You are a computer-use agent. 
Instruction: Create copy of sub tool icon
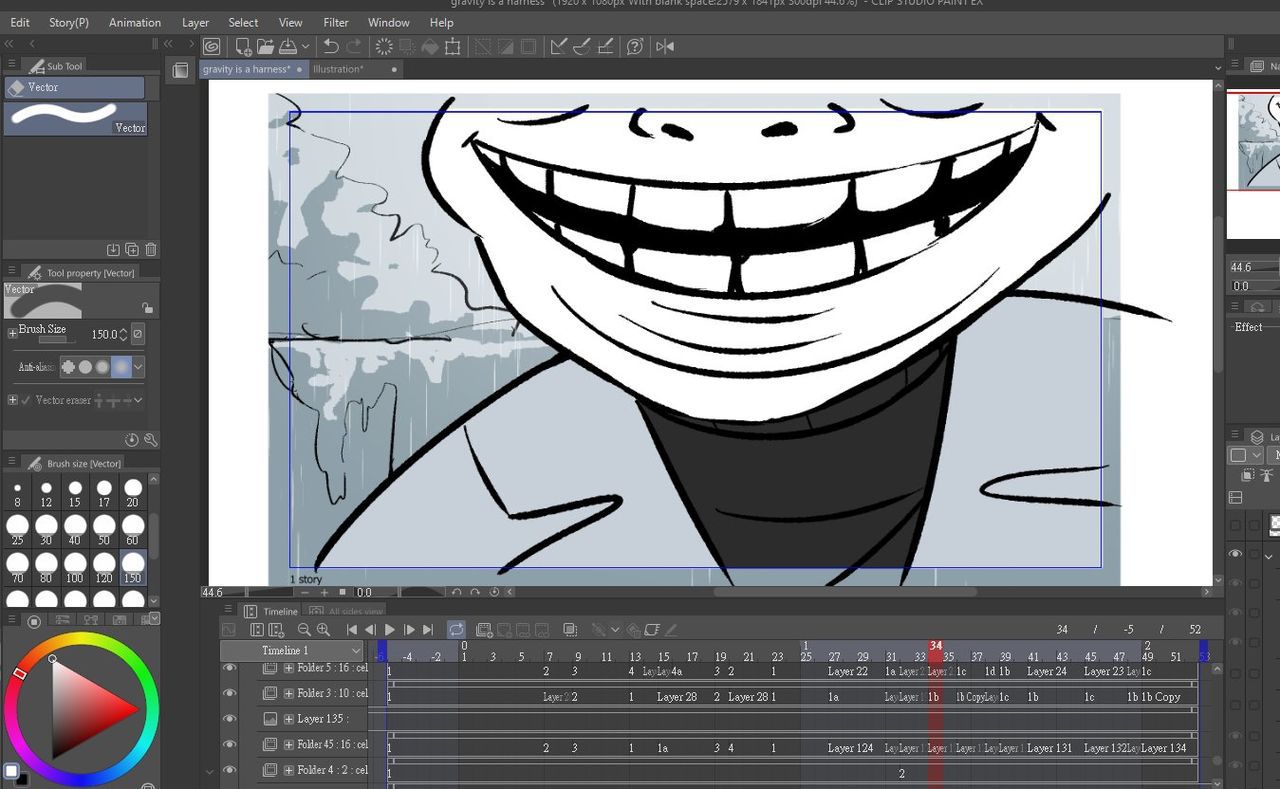pyautogui.click(x=132, y=250)
